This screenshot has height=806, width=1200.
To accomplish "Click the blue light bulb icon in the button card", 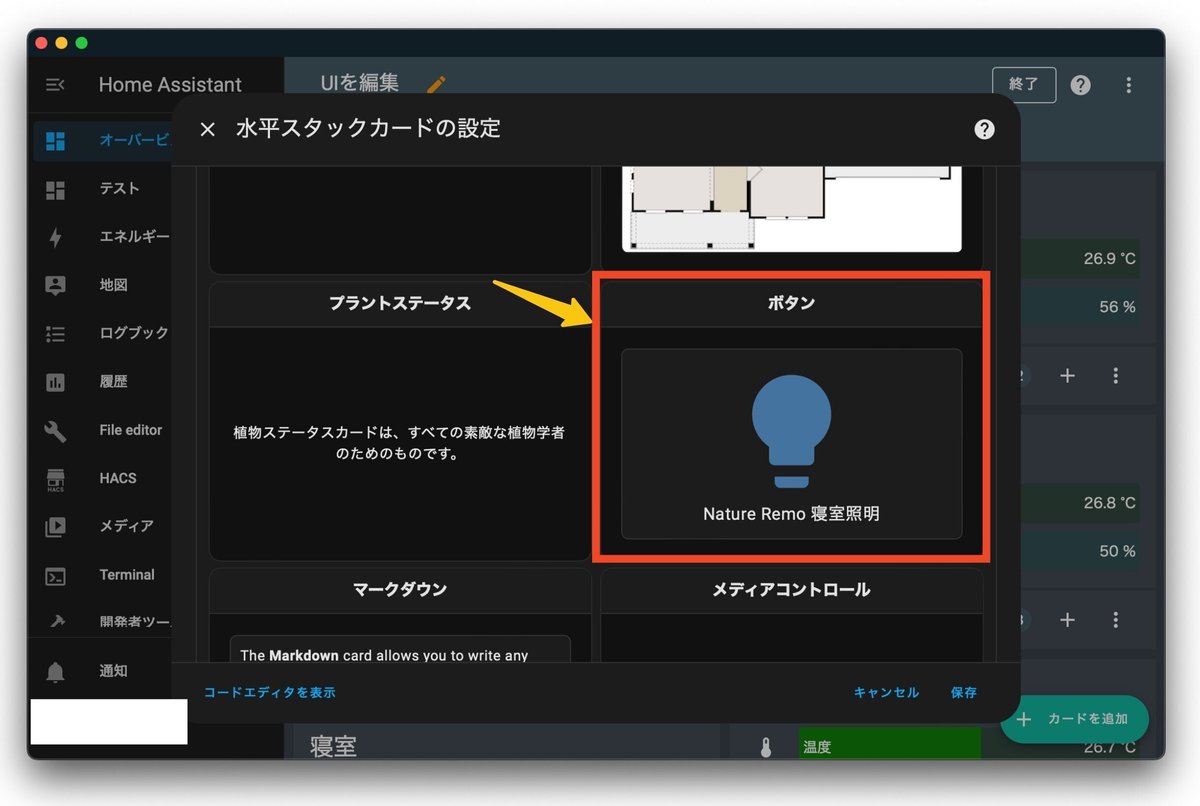I will tap(792, 431).
